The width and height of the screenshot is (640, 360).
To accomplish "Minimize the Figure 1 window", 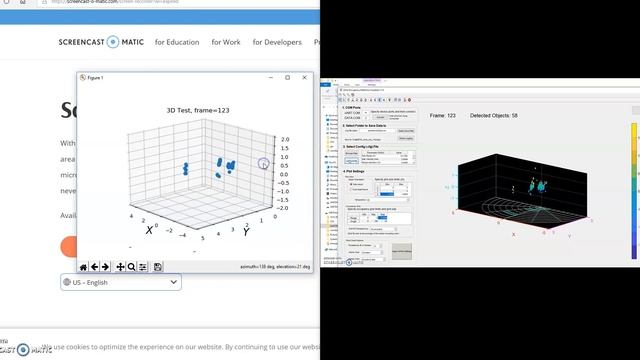I will (x=271, y=78).
